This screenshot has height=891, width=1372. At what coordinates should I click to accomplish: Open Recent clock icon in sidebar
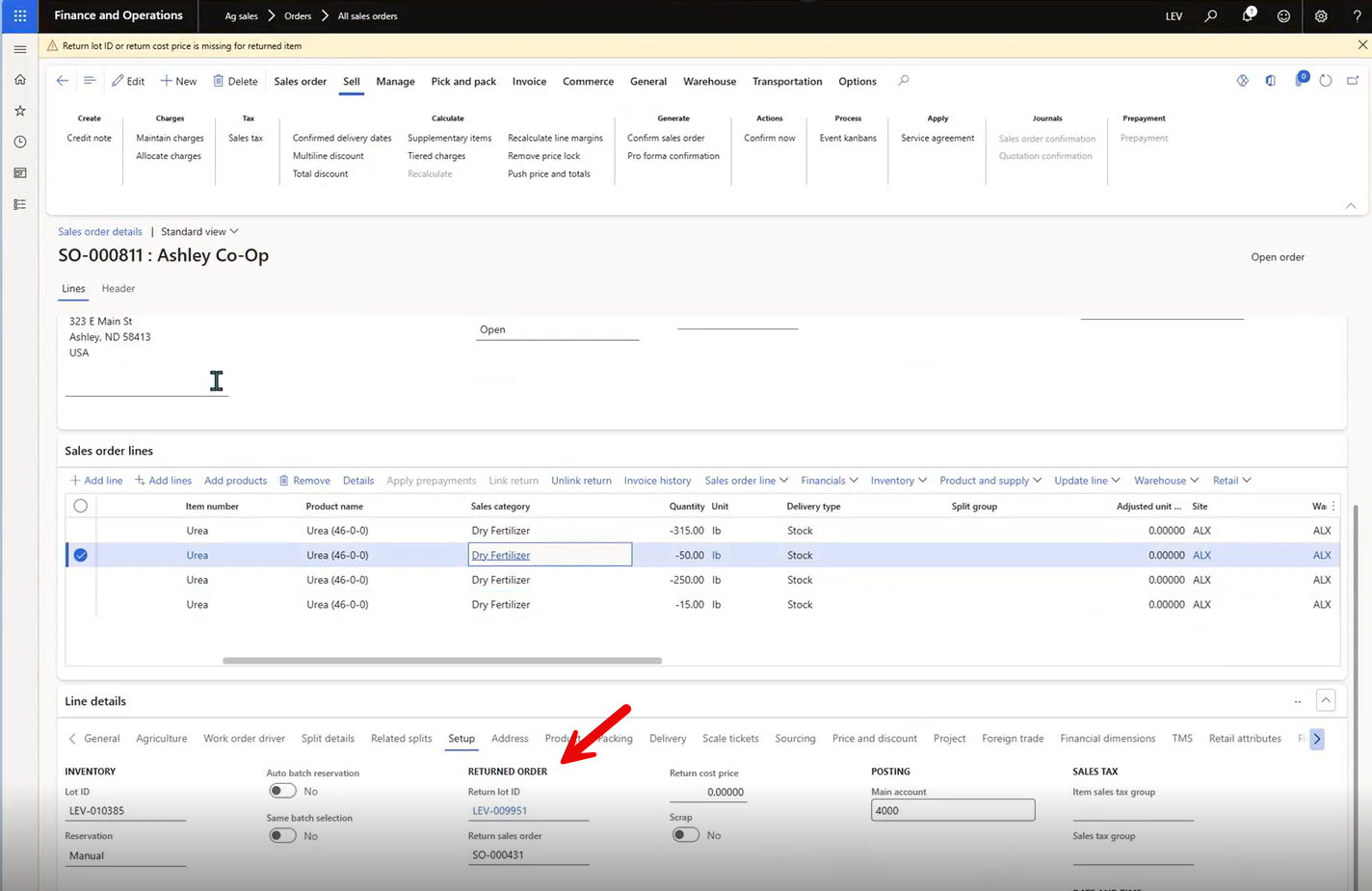(x=19, y=142)
